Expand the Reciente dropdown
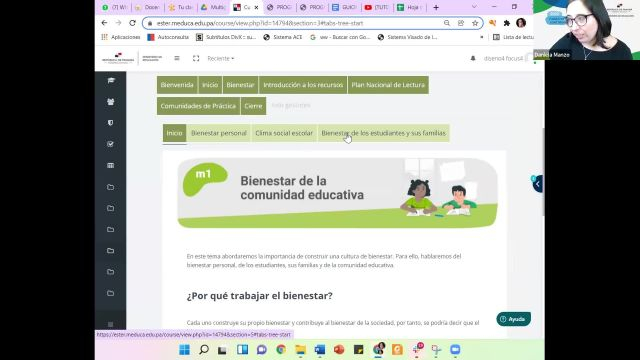The height and width of the screenshot is (360, 640). (221, 58)
